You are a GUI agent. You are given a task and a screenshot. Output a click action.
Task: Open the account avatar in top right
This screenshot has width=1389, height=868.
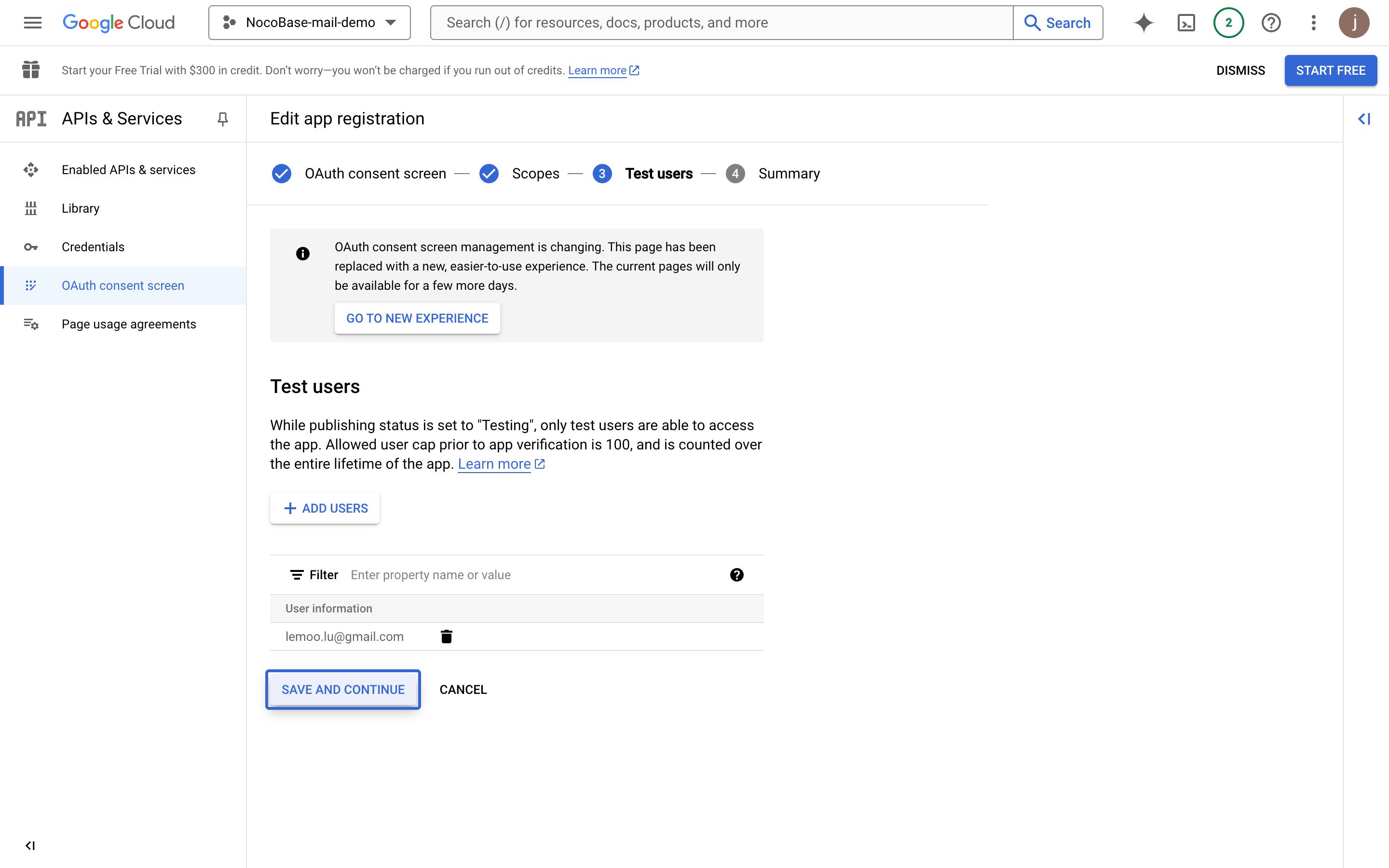pyautogui.click(x=1354, y=22)
